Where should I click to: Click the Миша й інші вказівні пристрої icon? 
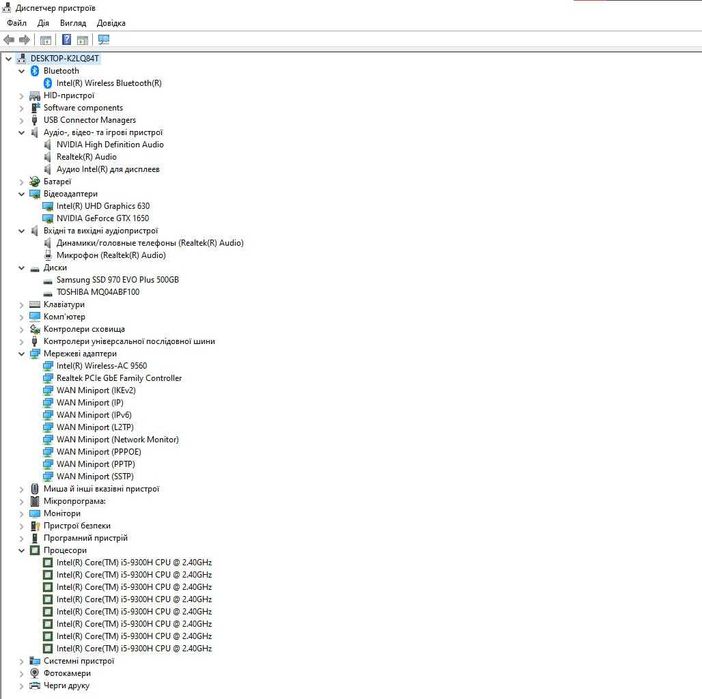coord(34,489)
